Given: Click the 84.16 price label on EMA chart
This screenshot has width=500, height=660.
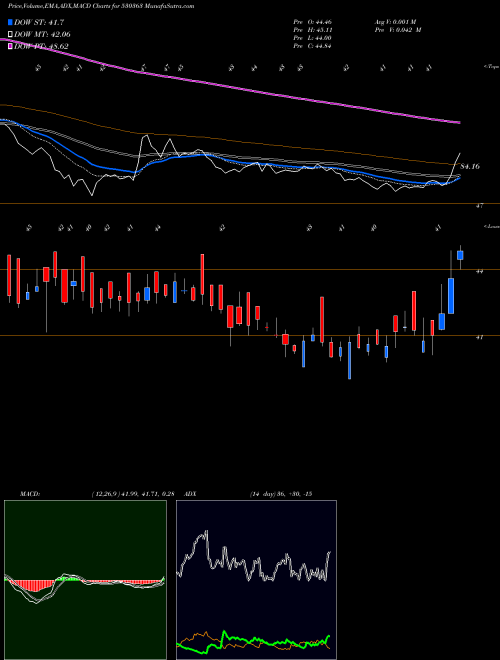Looking at the screenshot, I should click(x=470, y=167).
